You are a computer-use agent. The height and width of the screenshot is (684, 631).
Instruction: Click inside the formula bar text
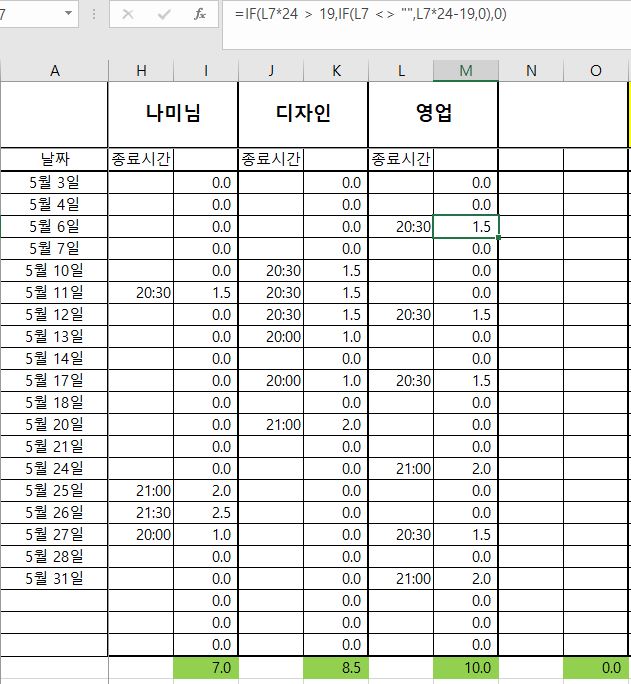[371, 14]
